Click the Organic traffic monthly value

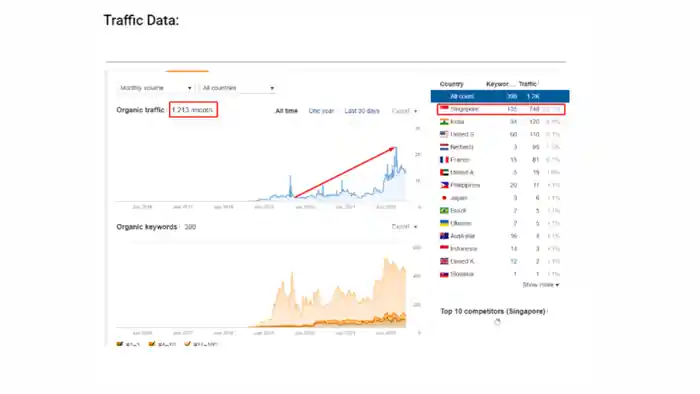tap(193, 110)
